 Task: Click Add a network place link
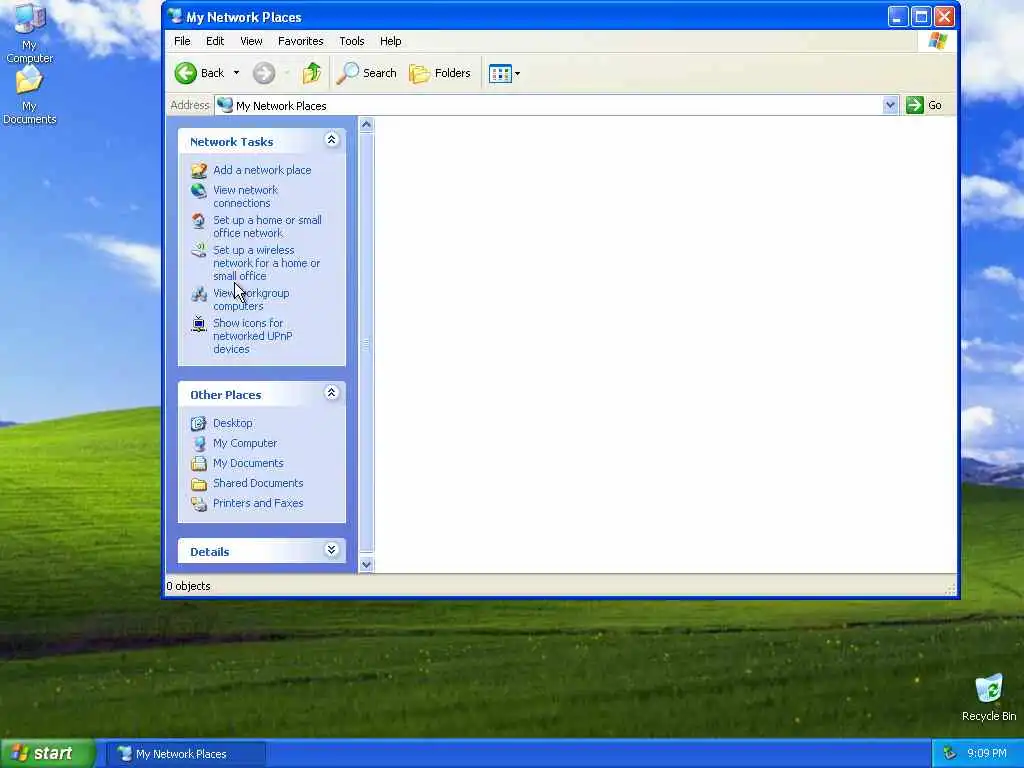coord(262,170)
